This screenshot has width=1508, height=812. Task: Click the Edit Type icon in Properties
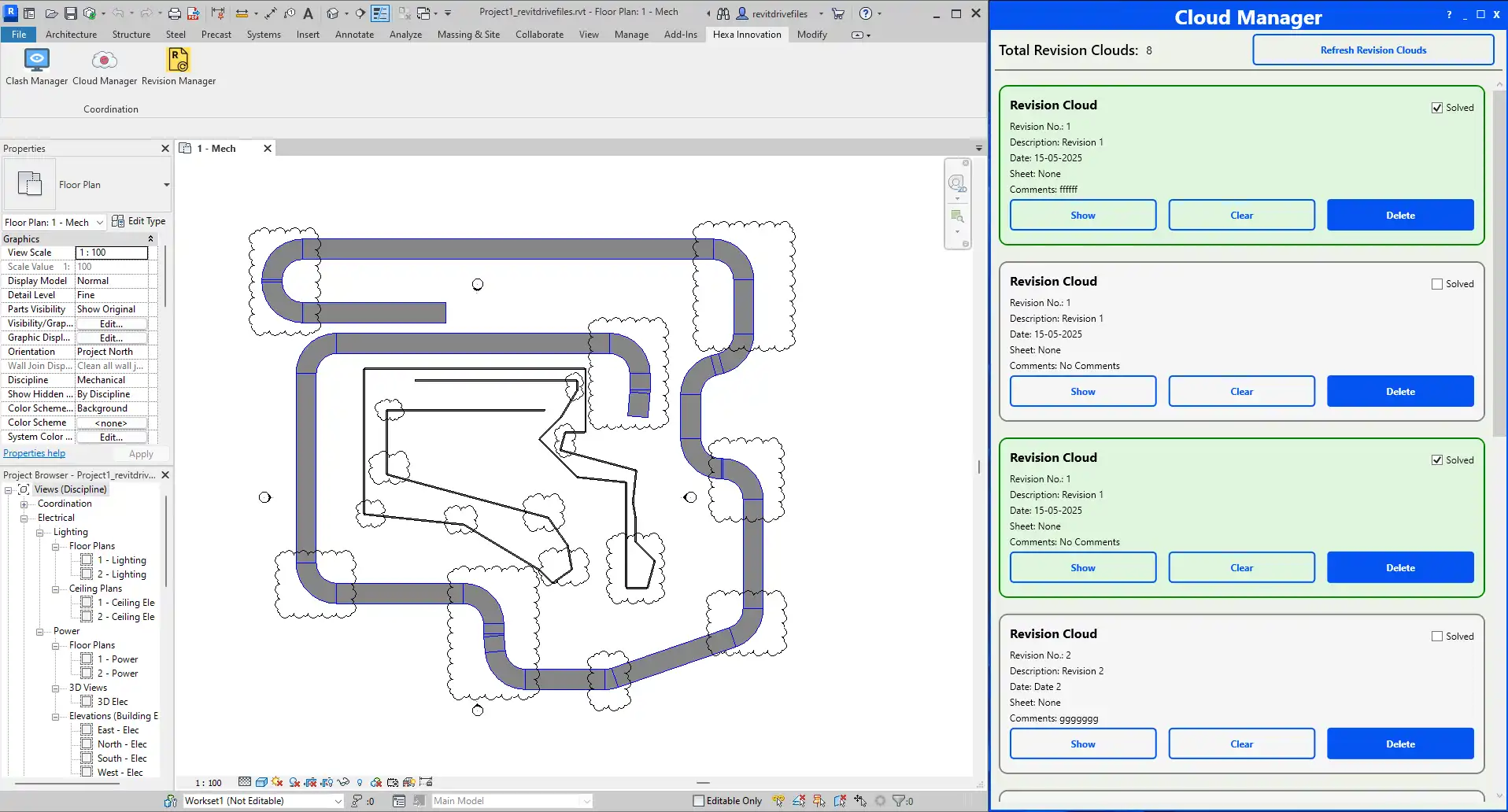pos(118,221)
